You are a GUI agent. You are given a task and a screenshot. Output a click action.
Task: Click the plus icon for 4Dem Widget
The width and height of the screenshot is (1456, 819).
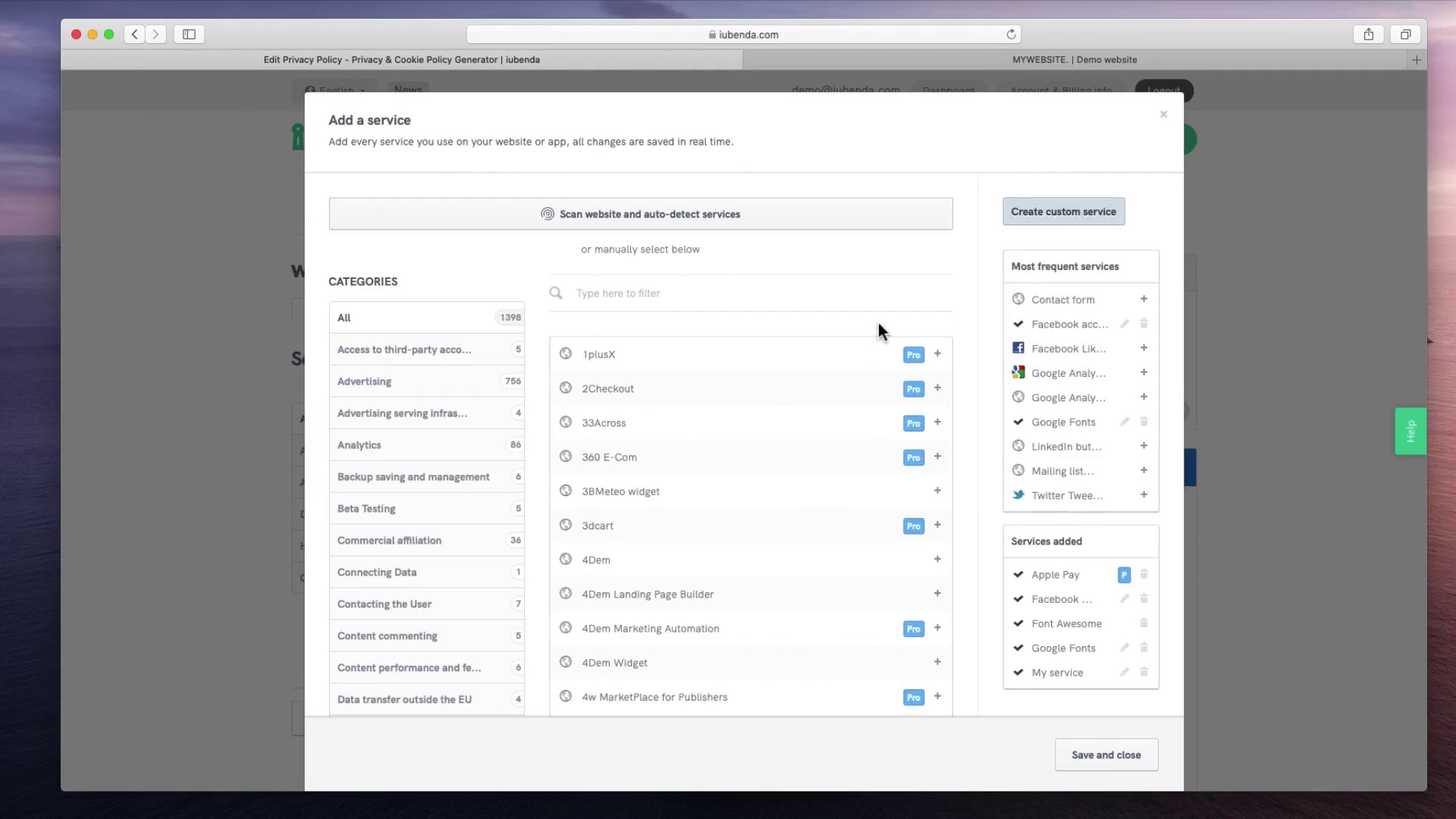[937, 662]
